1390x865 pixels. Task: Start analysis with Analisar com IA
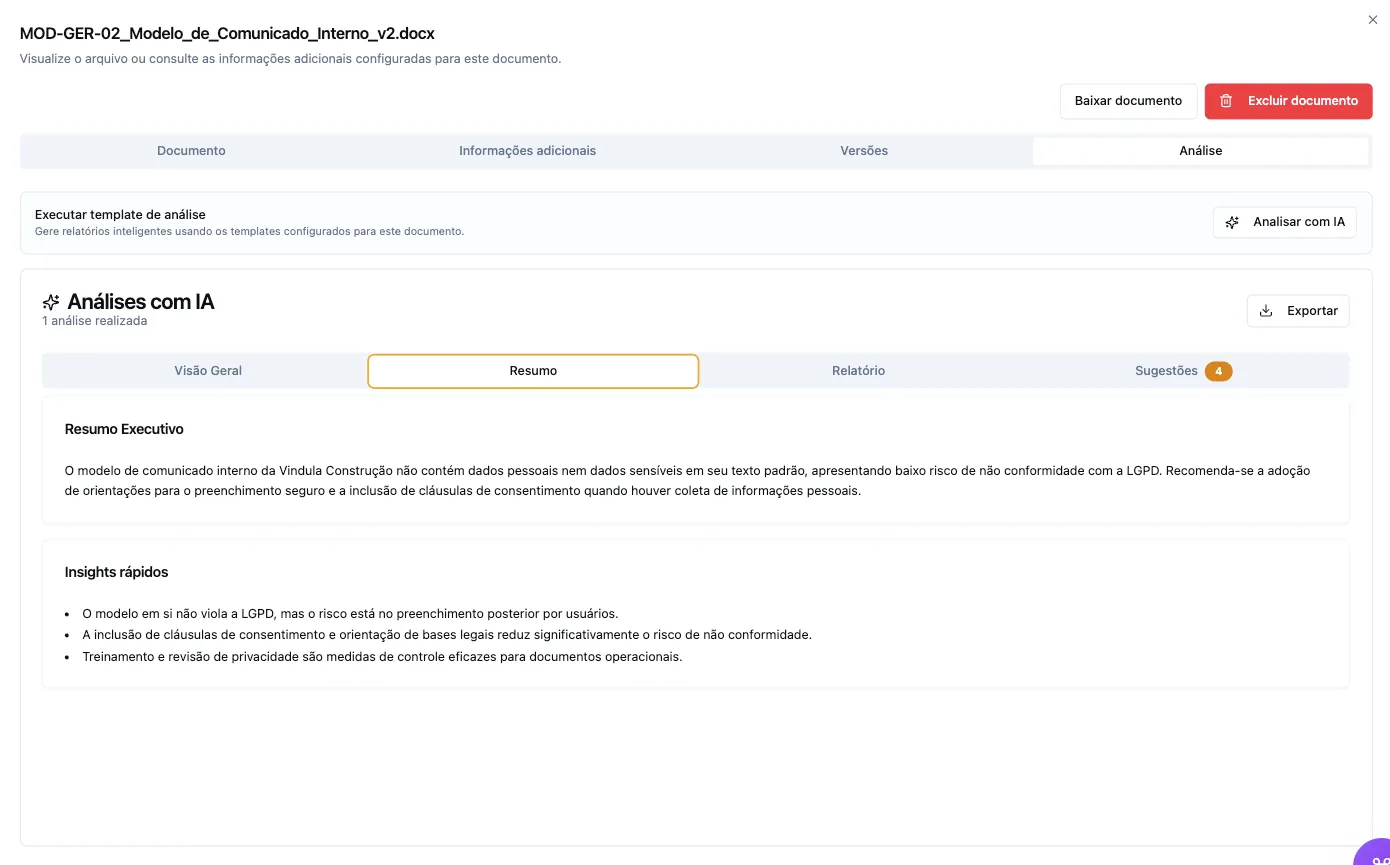1284,221
